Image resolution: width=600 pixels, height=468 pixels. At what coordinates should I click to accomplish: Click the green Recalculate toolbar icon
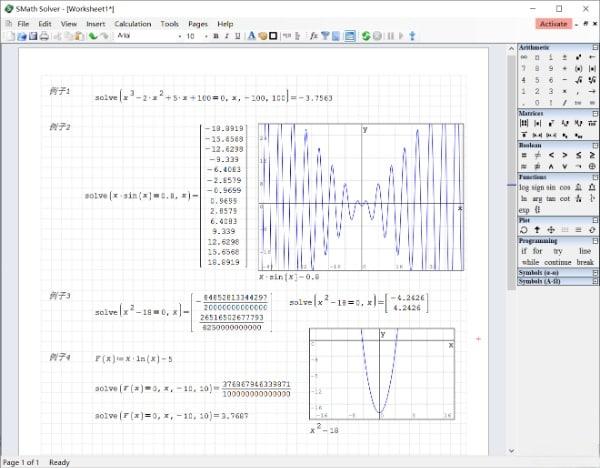click(366, 36)
